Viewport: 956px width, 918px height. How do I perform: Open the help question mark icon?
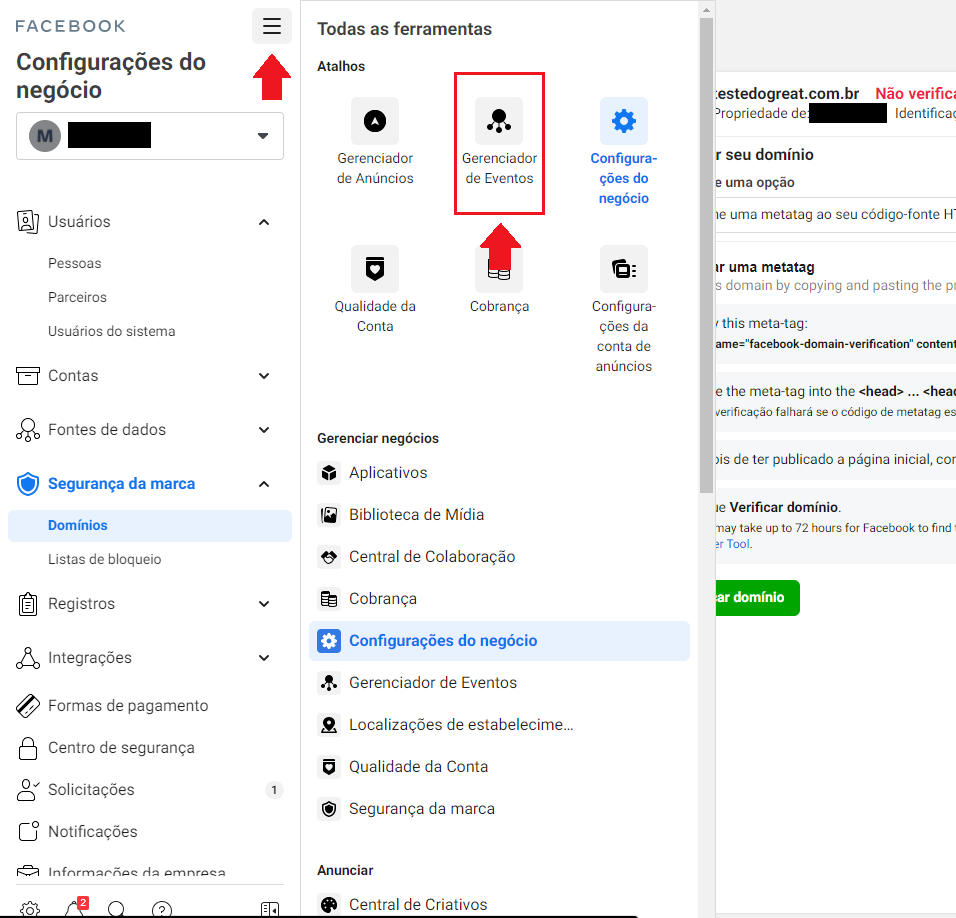(162, 909)
